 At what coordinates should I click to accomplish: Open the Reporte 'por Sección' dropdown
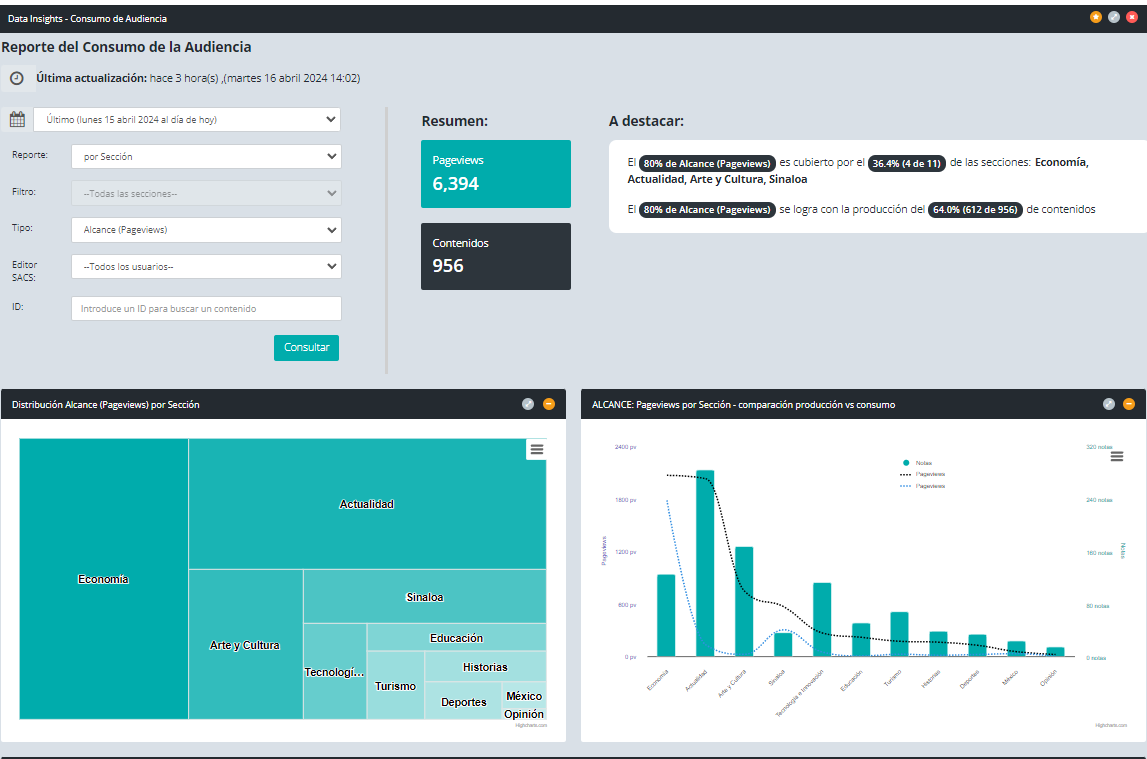click(206, 157)
